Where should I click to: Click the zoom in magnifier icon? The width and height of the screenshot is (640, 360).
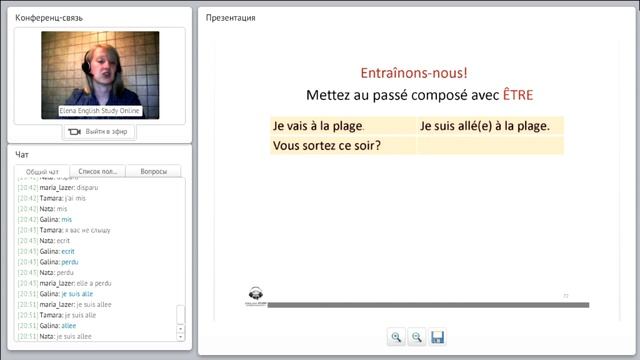pos(396,337)
